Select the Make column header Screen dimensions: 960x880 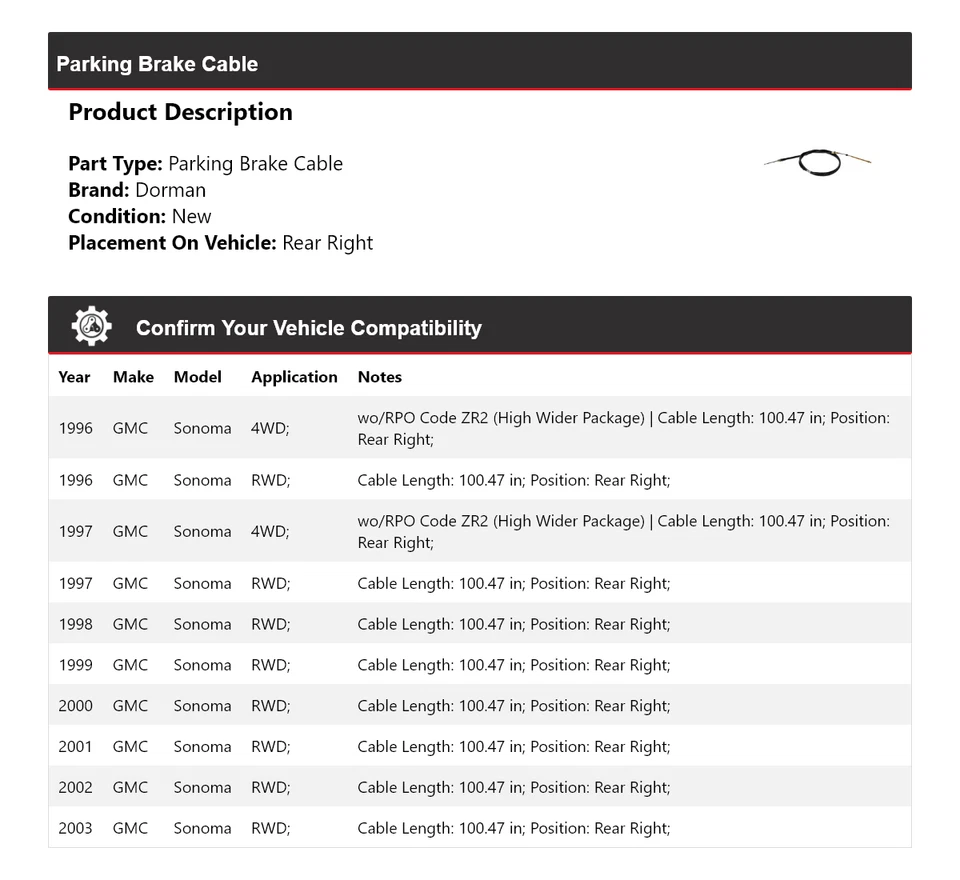point(133,377)
